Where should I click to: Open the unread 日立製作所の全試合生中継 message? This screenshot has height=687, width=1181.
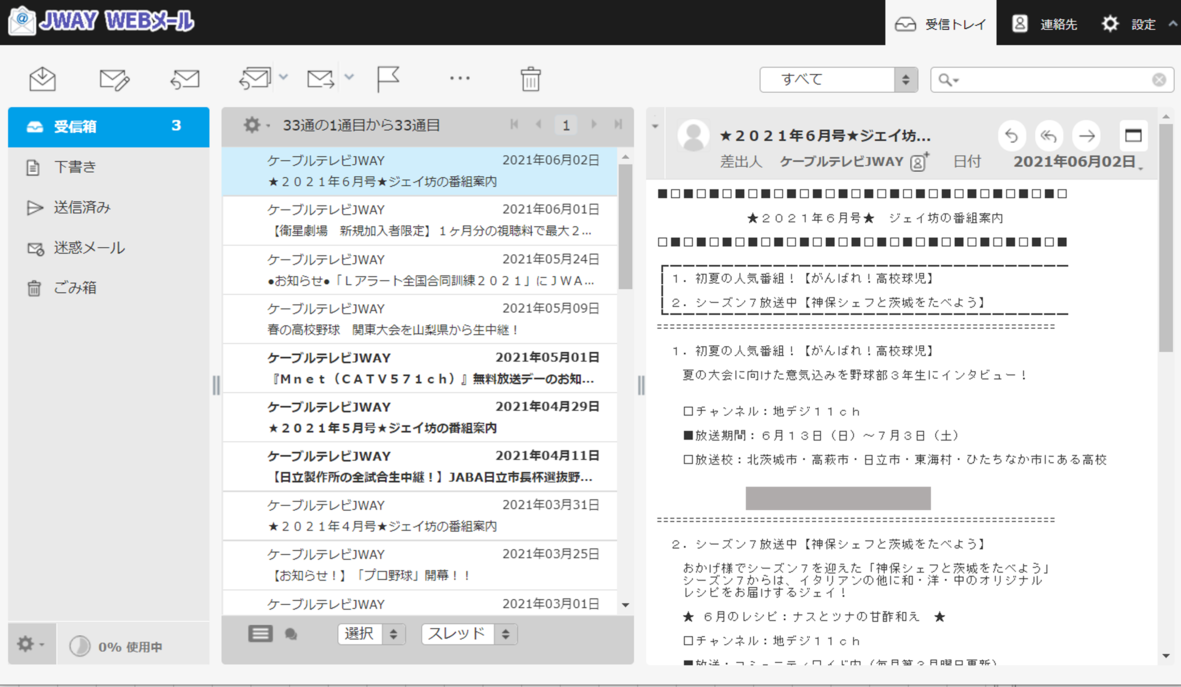point(420,467)
